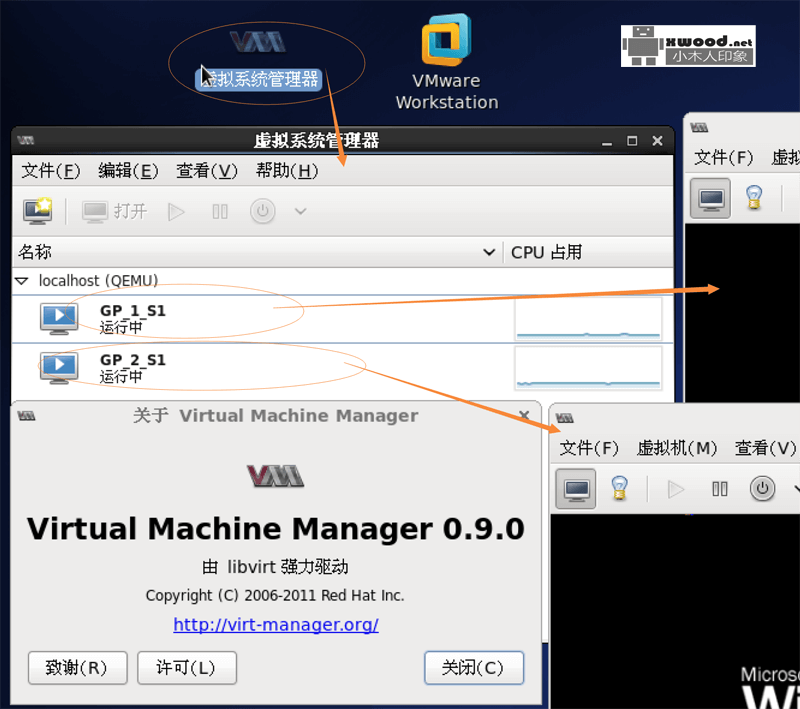Close the 虚拟系统管理器 window

658,141
